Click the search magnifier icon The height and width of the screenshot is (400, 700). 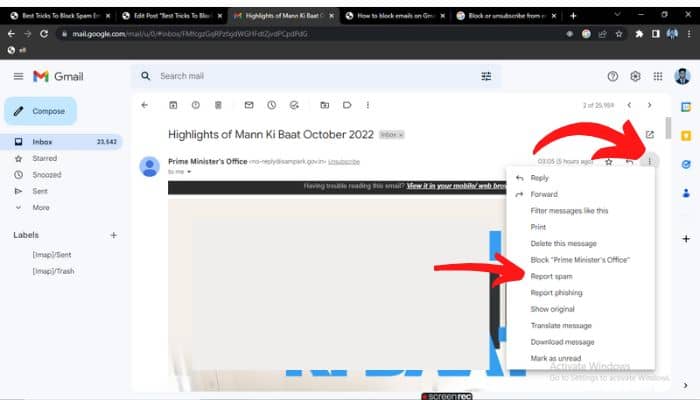tap(146, 76)
